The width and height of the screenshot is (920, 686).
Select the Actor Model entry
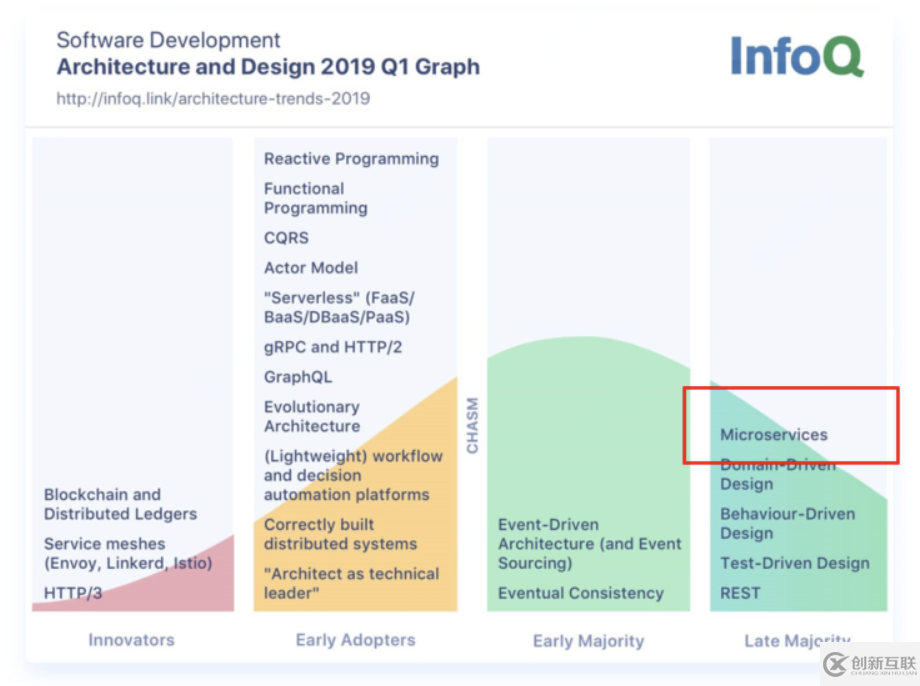pos(311,268)
